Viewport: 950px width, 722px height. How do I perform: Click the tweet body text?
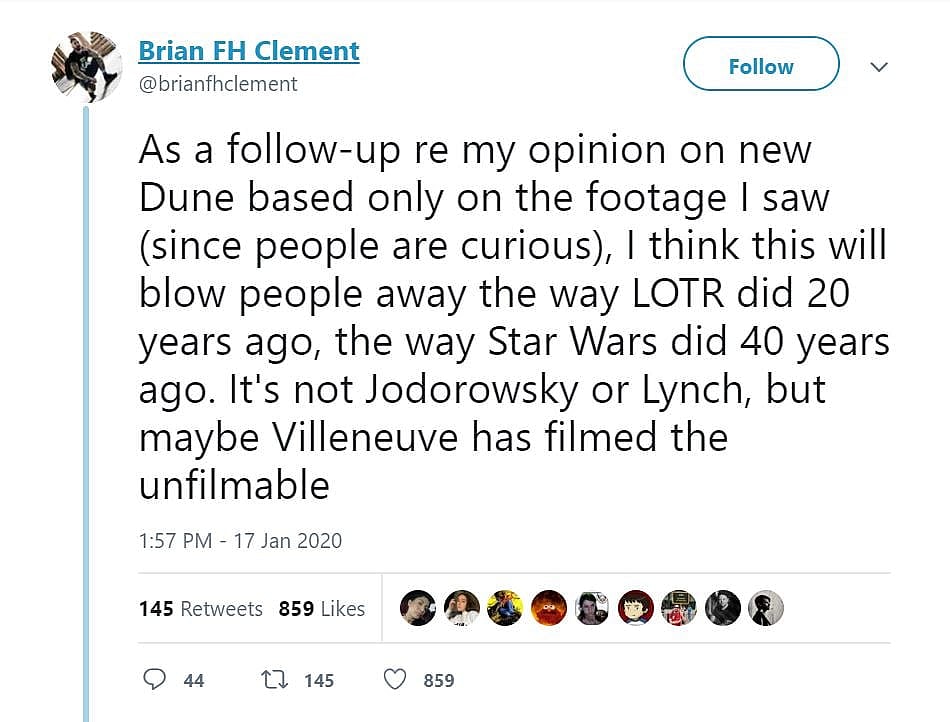click(512, 317)
